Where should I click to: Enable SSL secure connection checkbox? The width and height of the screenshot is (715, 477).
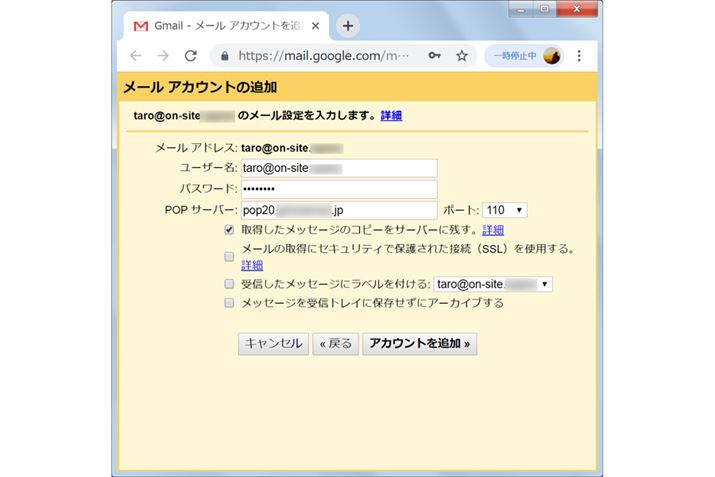point(230,256)
